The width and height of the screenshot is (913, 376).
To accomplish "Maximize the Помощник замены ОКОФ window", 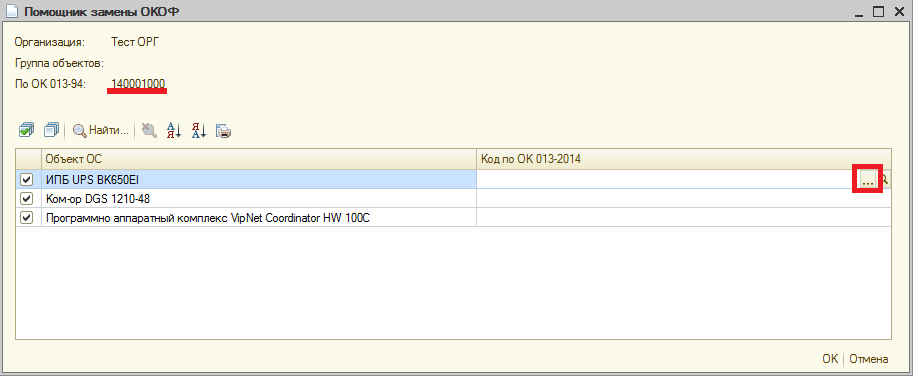I will click(879, 11).
